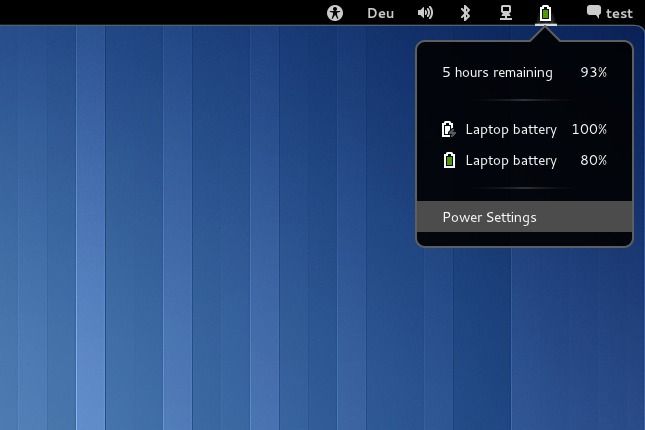645x430 pixels.
Task: Click the wired network connection icon
Action: (506, 13)
